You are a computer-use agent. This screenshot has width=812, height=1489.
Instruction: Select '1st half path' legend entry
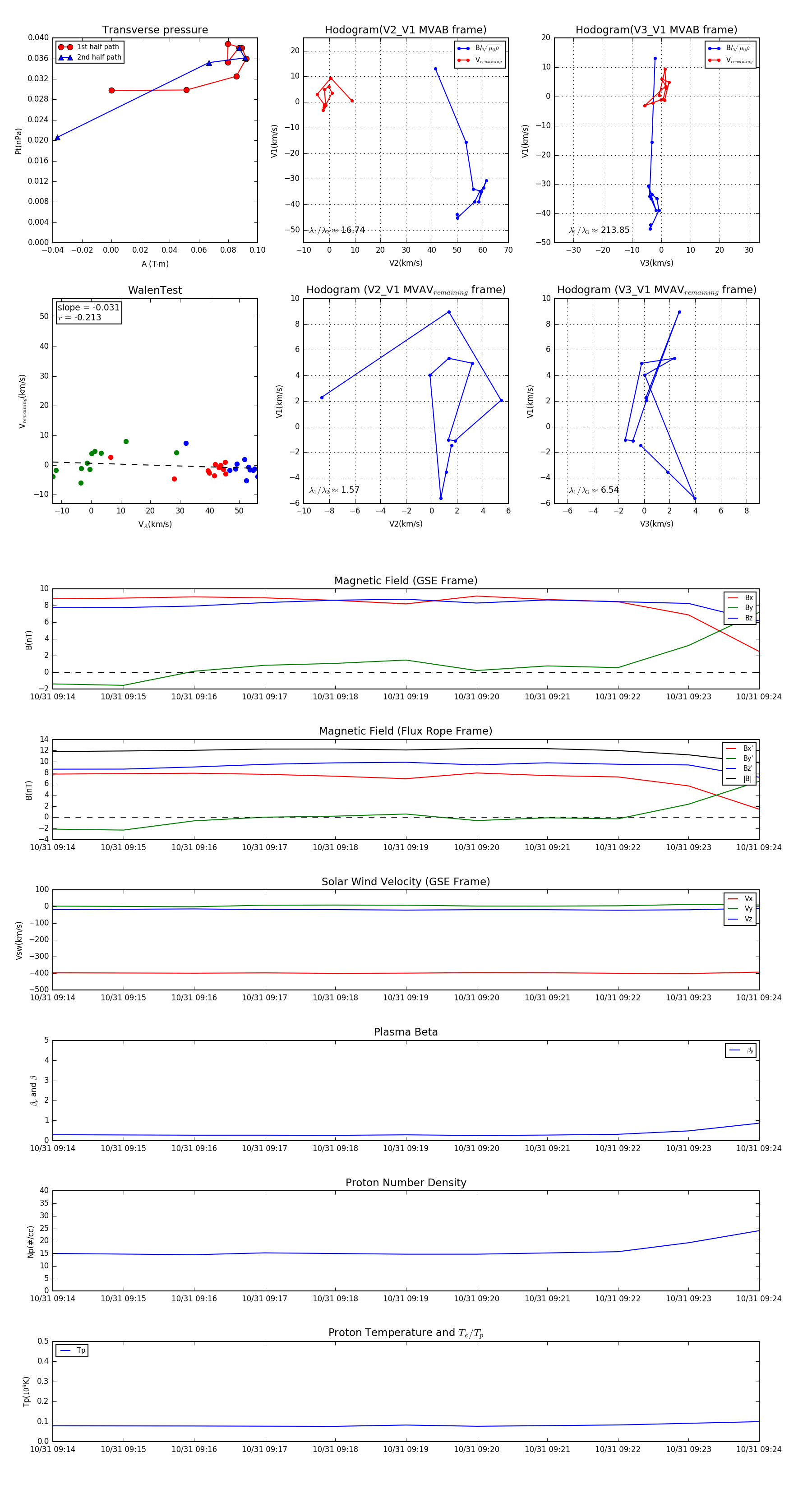(x=89, y=47)
